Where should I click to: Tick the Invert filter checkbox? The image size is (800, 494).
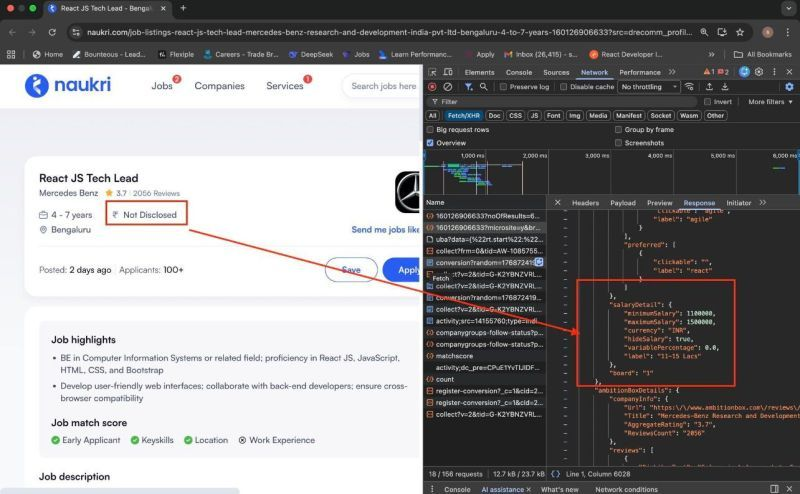pyautogui.click(x=707, y=102)
